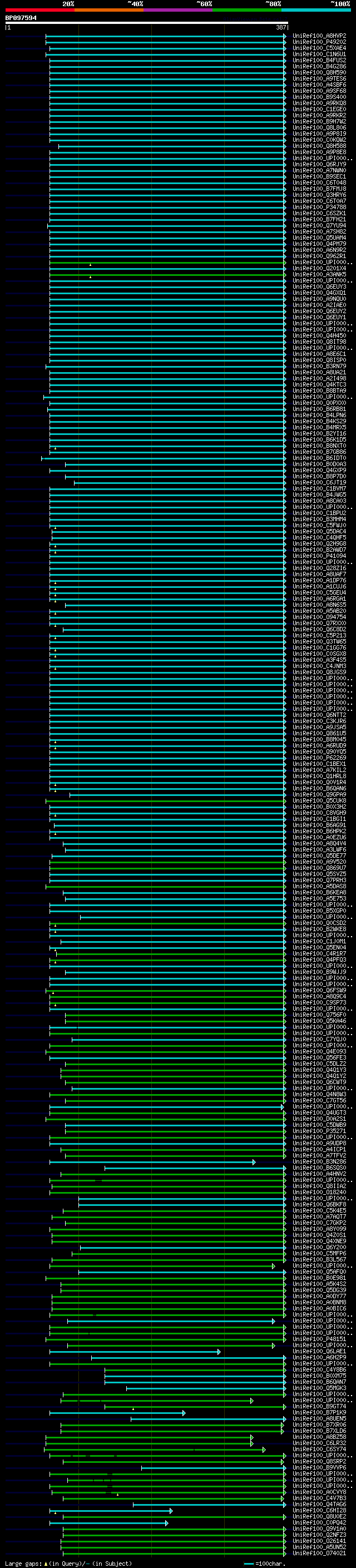Click the white BP097594 query bar

tap(147, 23)
